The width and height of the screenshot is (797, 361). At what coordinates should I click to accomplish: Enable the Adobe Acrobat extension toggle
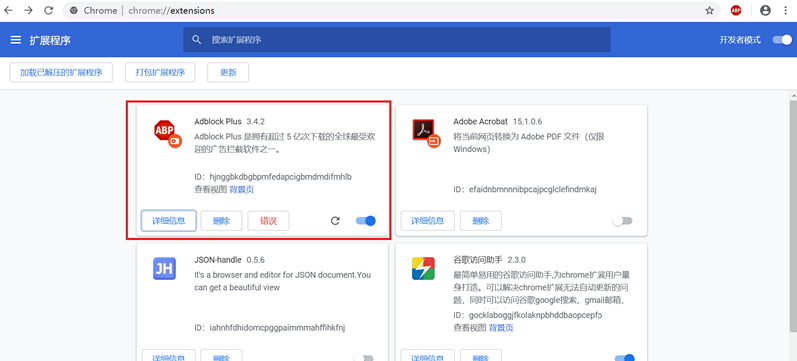tap(622, 221)
